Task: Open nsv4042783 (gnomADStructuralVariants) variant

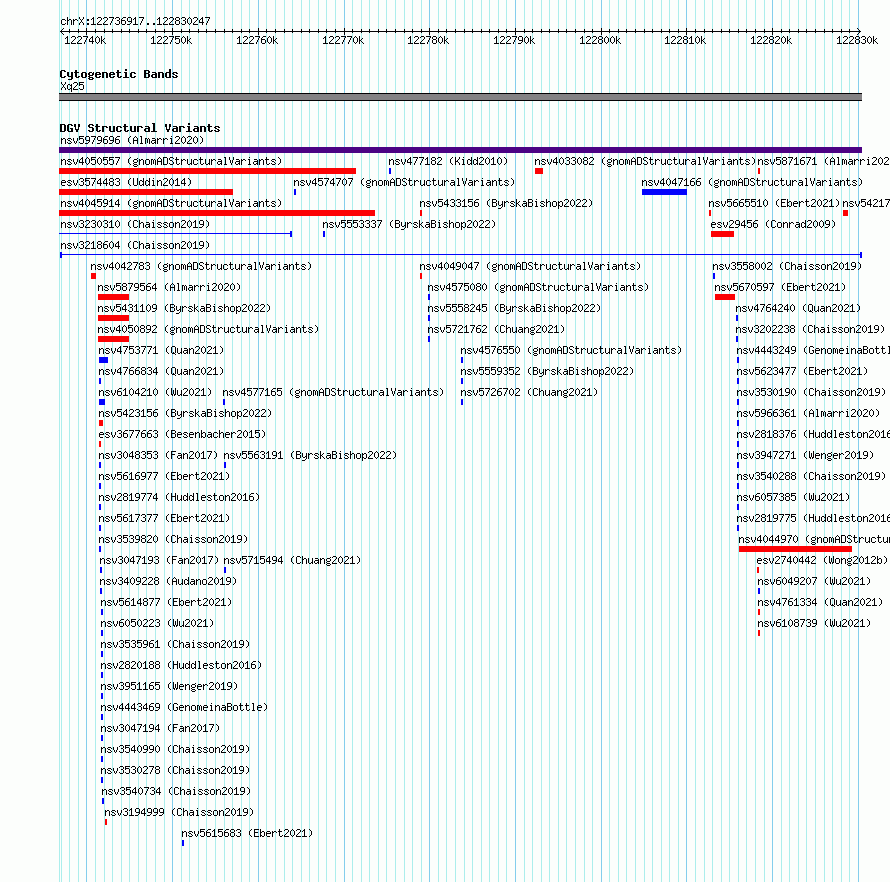Action: [x=201, y=266]
